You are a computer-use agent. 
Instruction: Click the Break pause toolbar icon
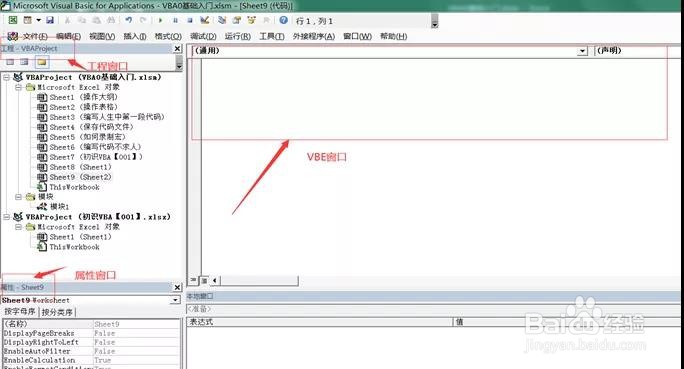tap(175, 20)
